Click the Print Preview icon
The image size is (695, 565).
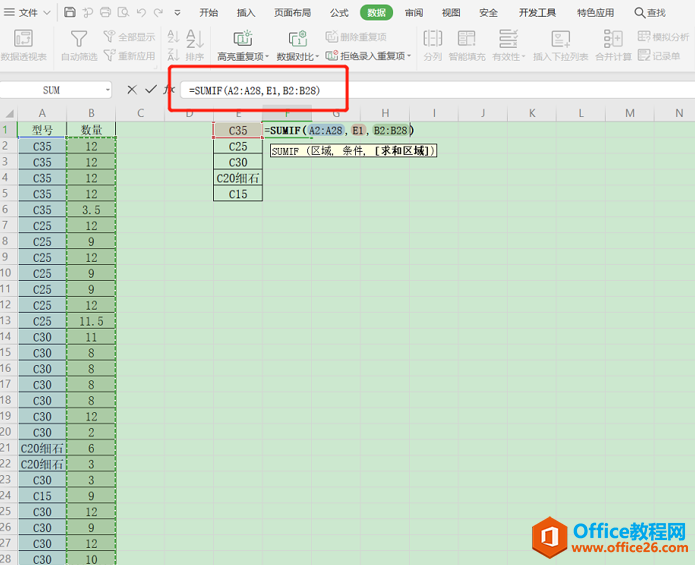[123, 12]
